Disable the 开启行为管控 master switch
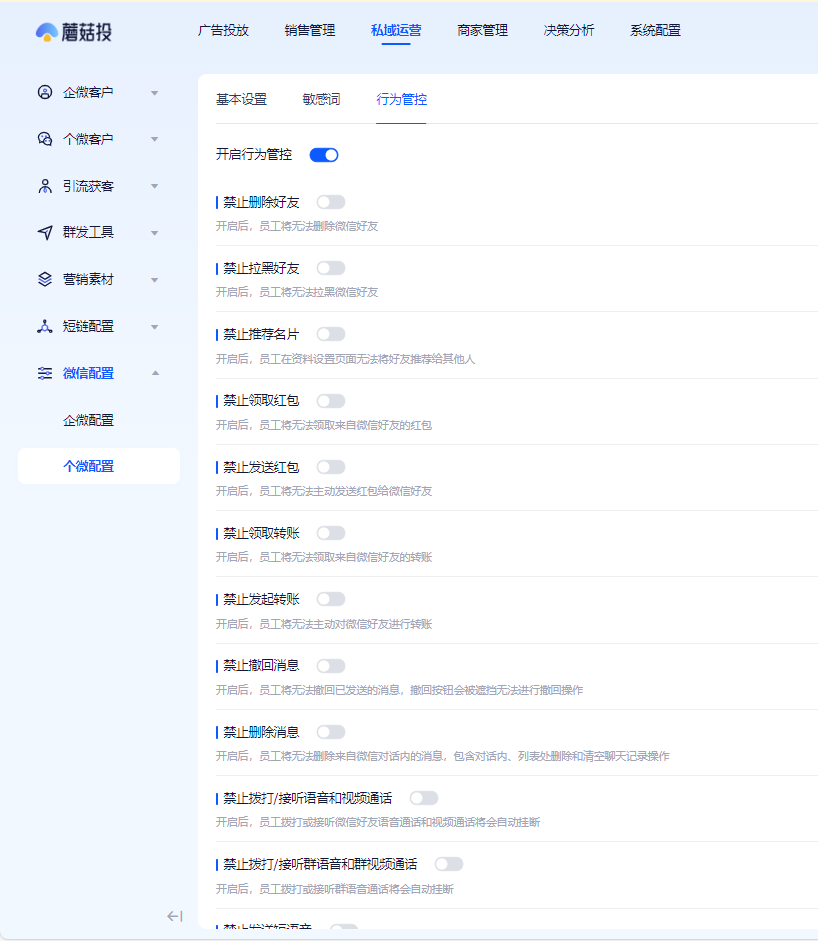 (x=322, y=154)
